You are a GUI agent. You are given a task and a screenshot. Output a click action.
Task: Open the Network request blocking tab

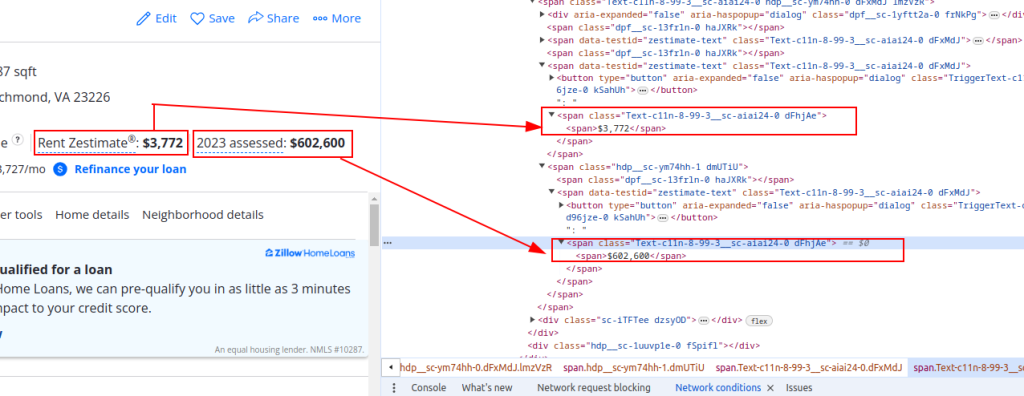594,388
